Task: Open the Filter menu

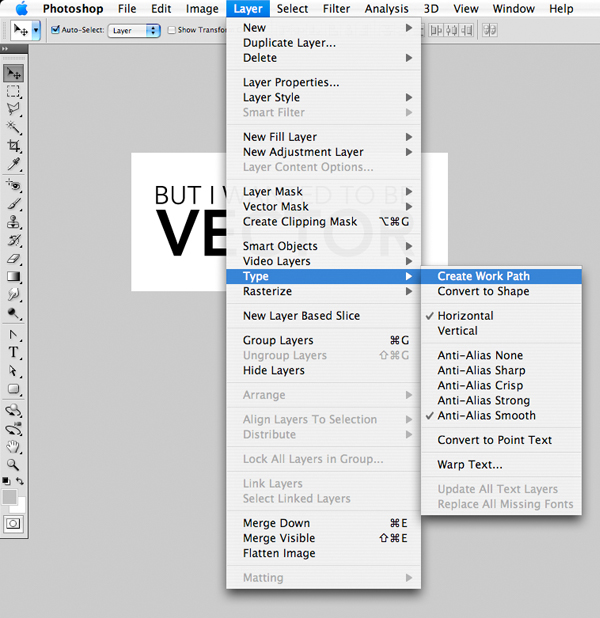Action: click(336, 8)
